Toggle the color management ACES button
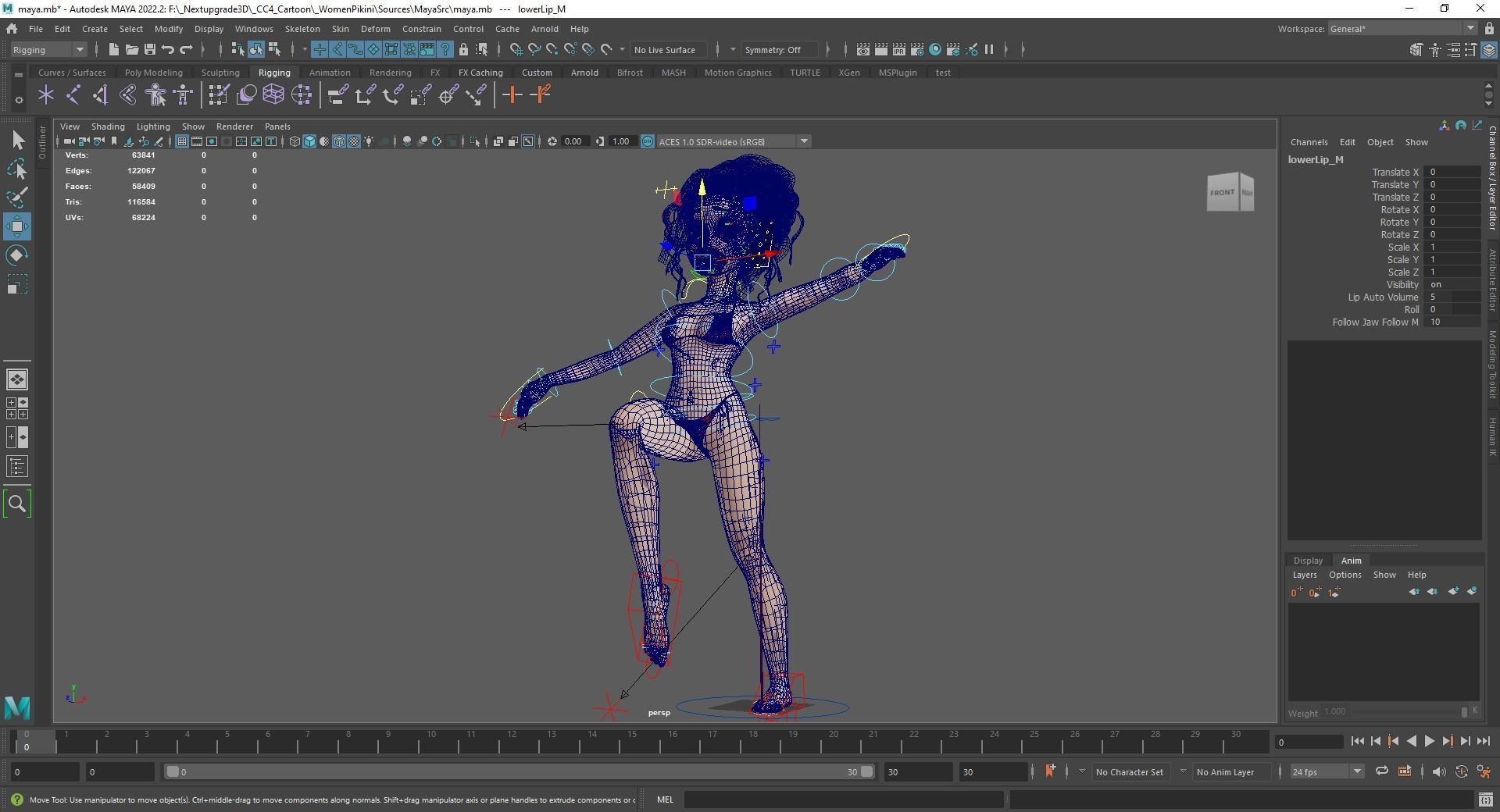 (647, 141)
